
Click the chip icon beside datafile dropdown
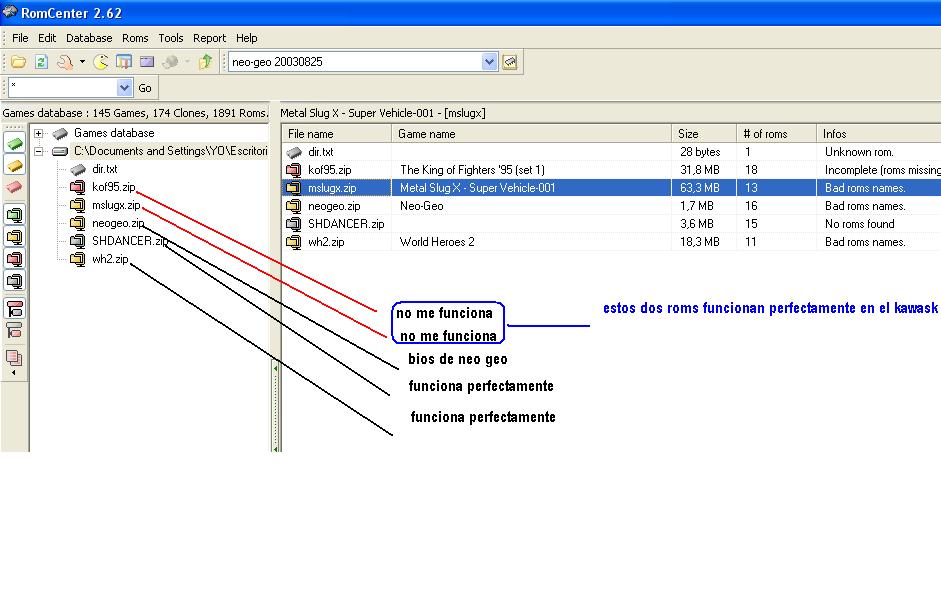[510, 62]
